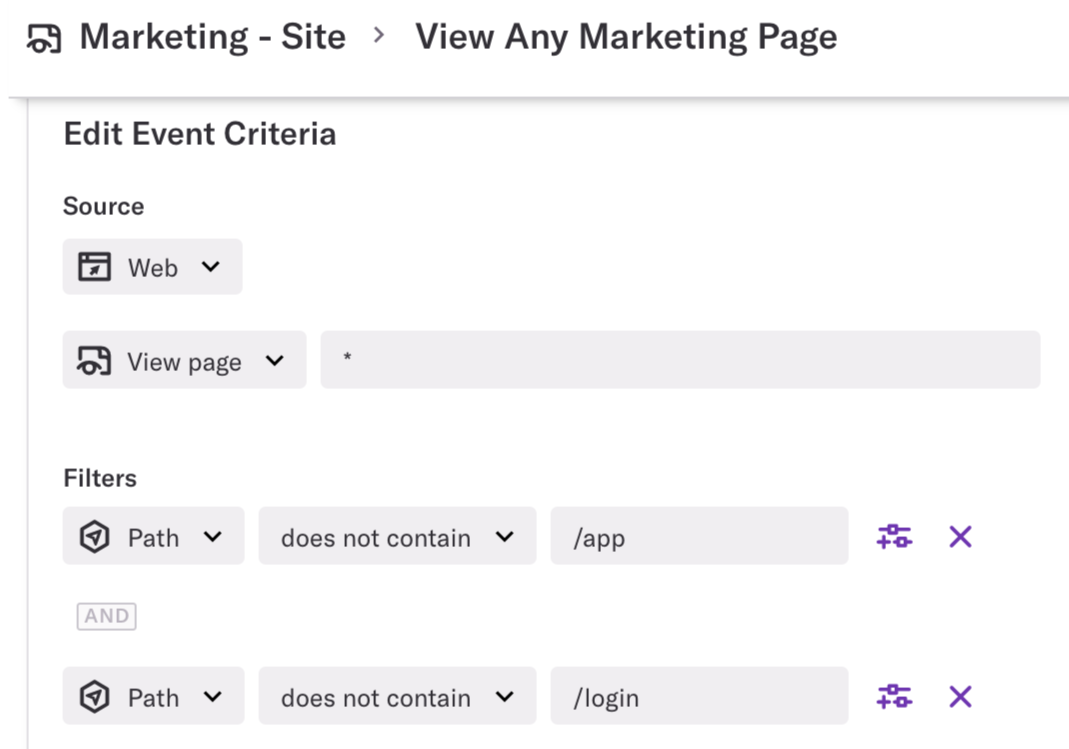The width and height of the screenshot is (1069, 749).
Task: Change 'does not contain' operator for /app
Action: click(397, 536)
